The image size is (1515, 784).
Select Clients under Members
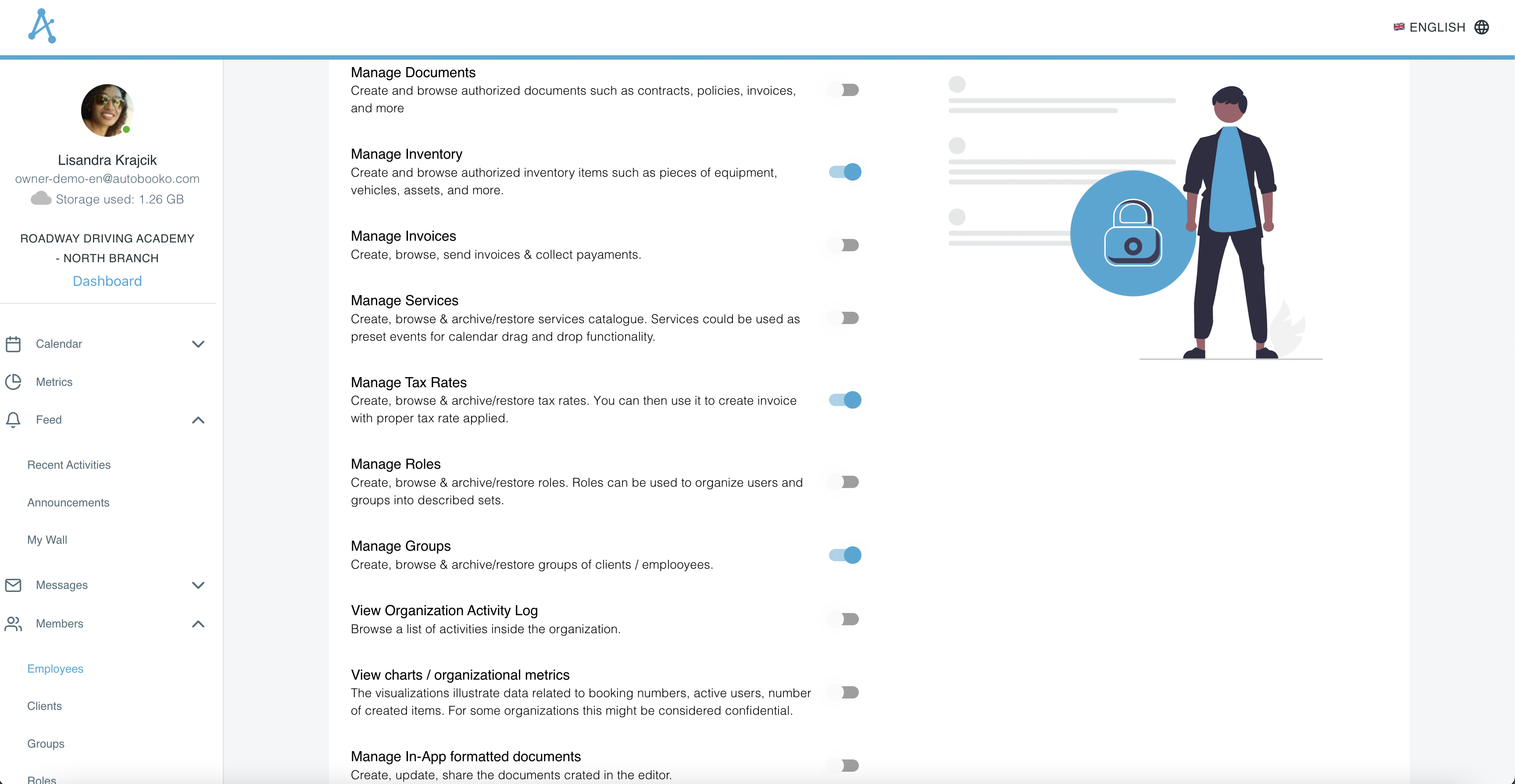click(x=44, y=706)
